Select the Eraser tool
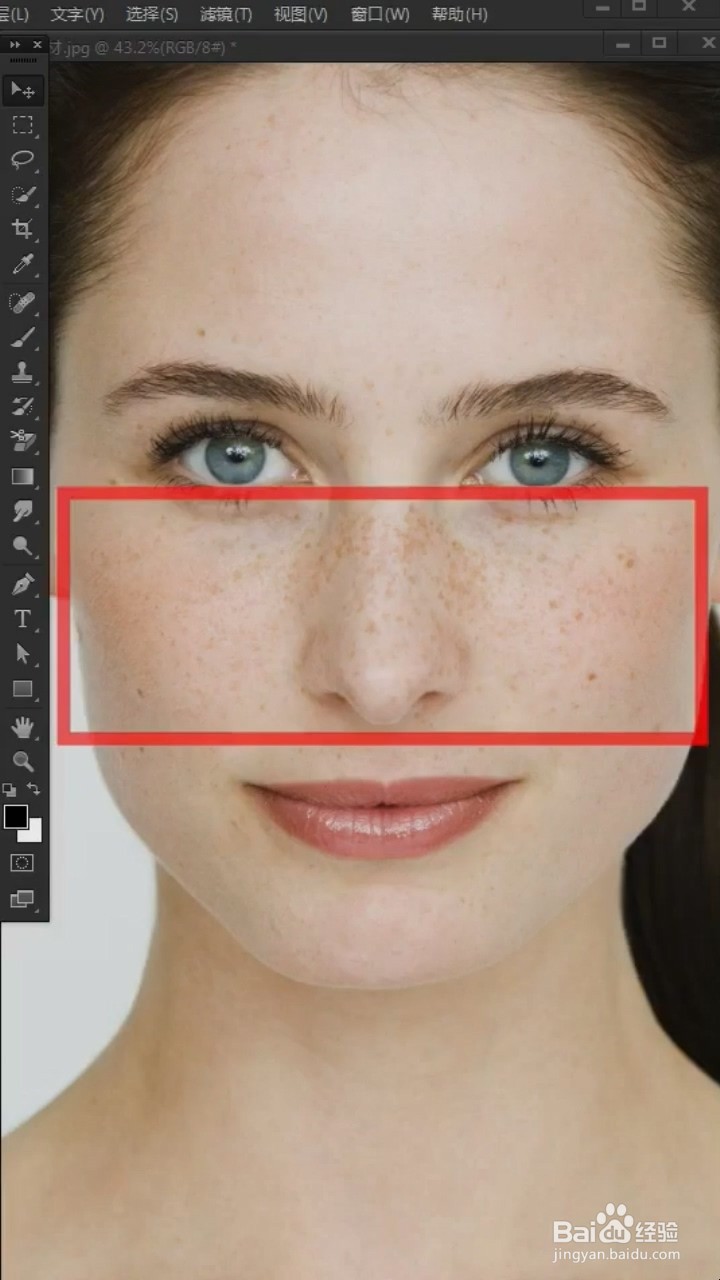 click(22, 441)
